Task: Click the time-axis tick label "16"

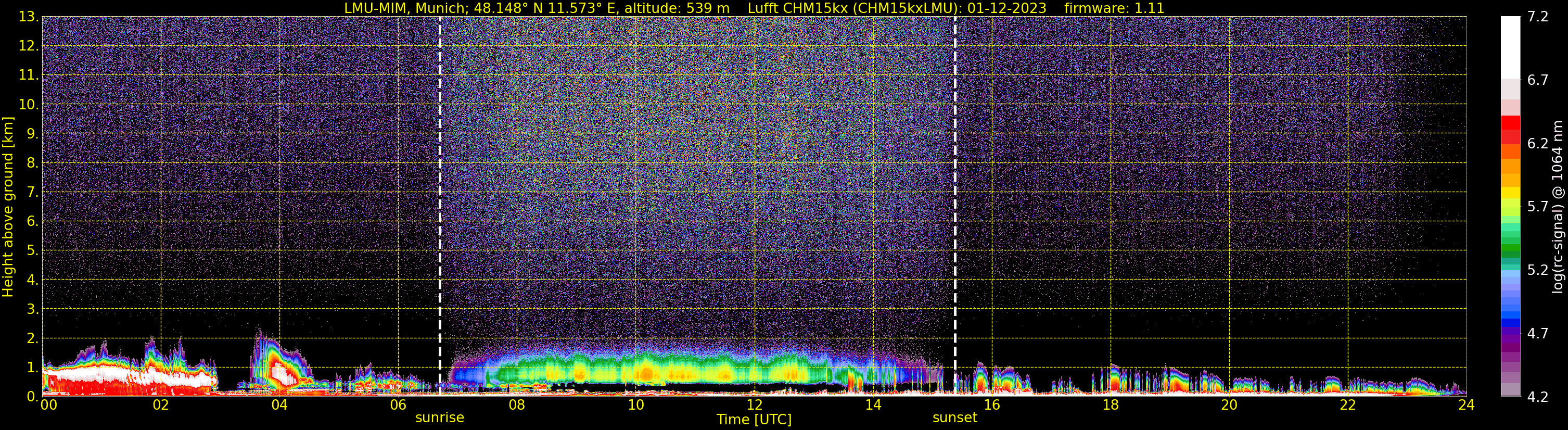Action: pos(991,405)
